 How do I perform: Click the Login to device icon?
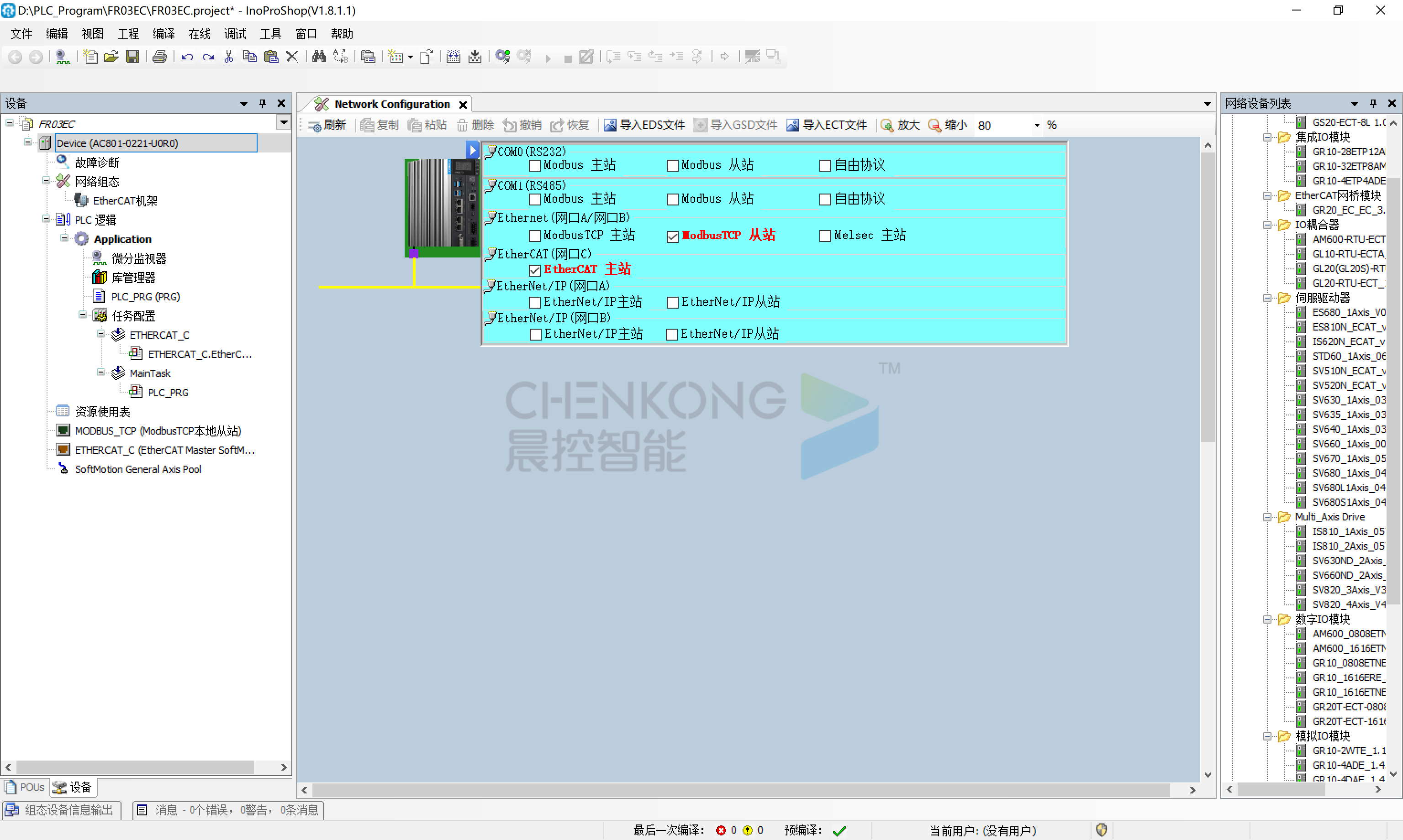click(502, 57)
